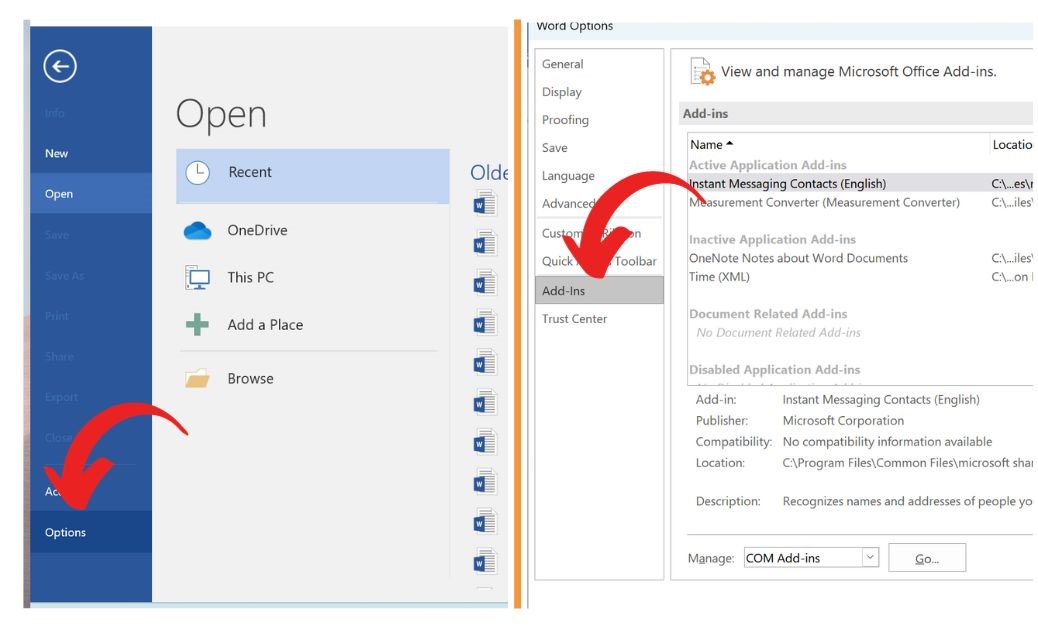Sort add-ins by the Name column header
Screen dimensions: 1038x628
tap(711, 145)
